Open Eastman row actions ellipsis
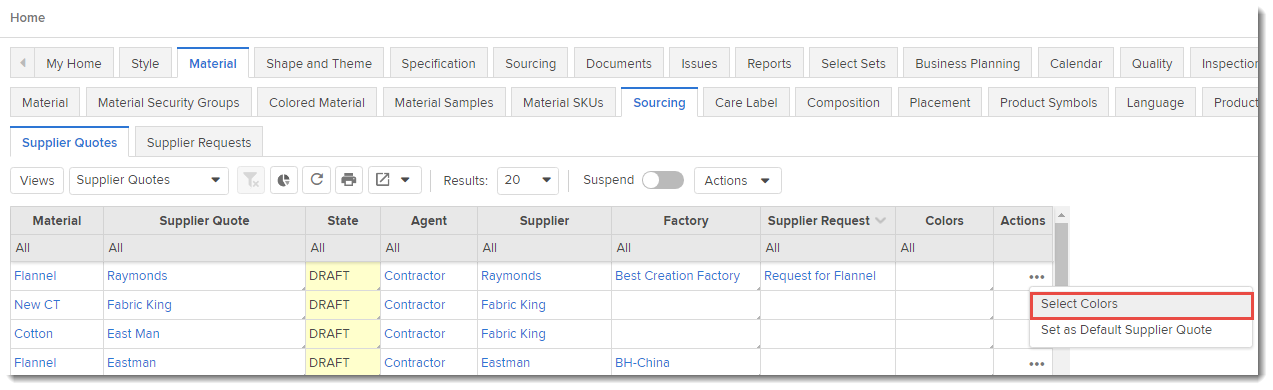 1036,364
